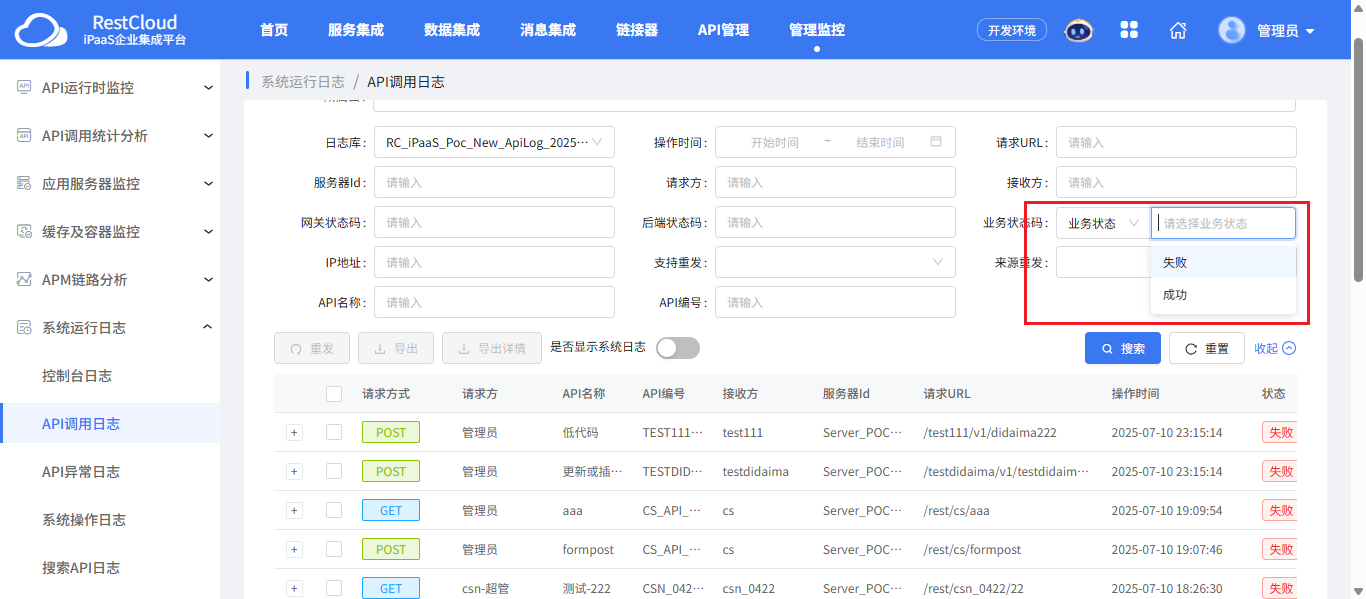Click the administrator avatar icon
The height and width of the screenshot is (599, 1366).
tap(1232, 30)
